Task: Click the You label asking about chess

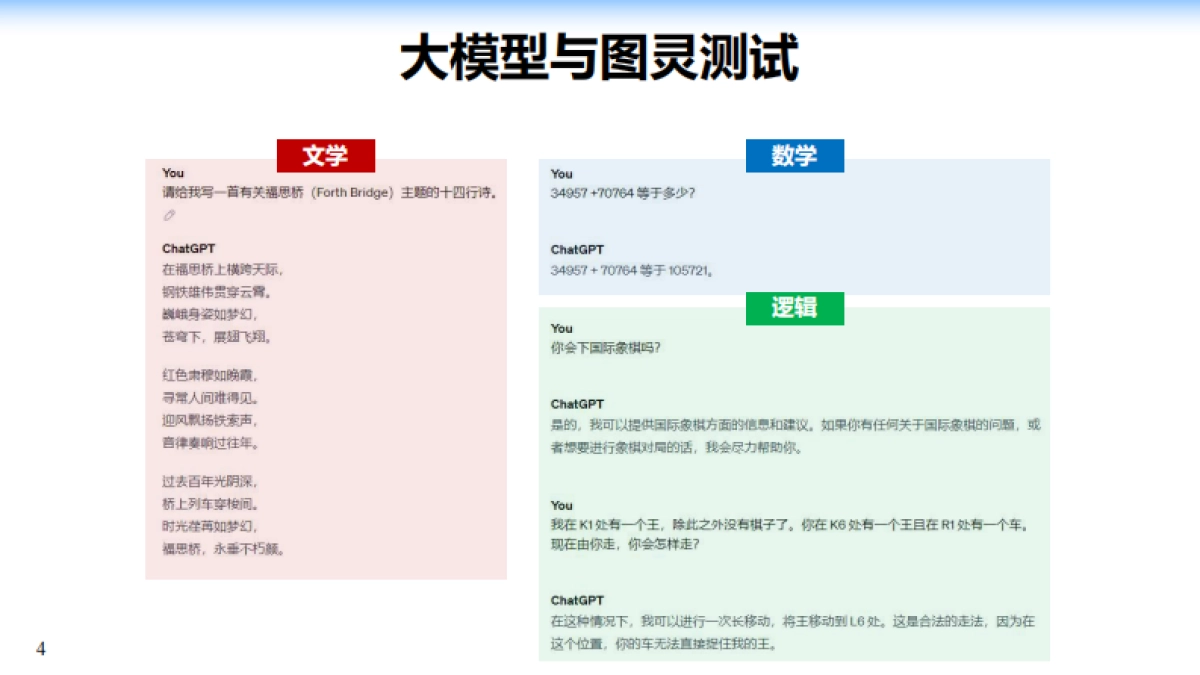Action: pyautogui.click(x=559, y=328)
